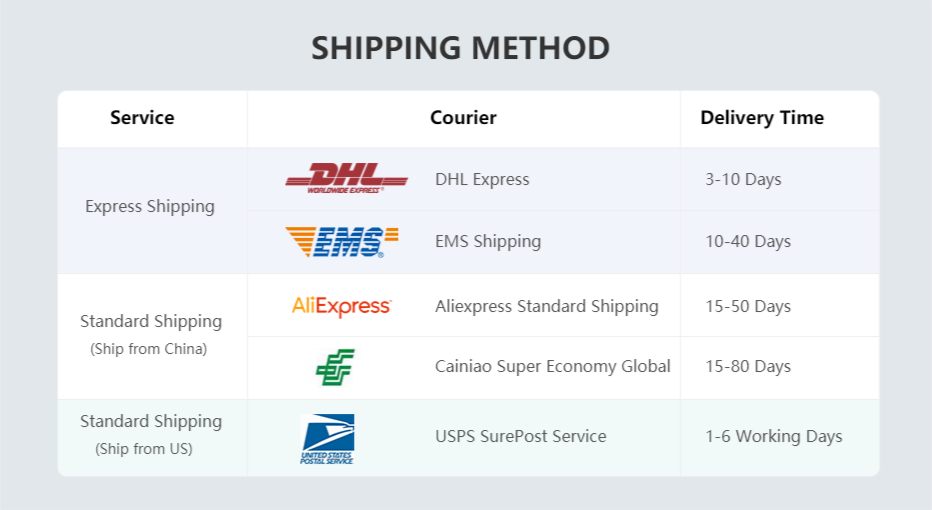Image resolution: width=932 pixels, height=510 pixels.
Task: Select Standard Shipping (Ship from China) cell
Action: [150, 334]
